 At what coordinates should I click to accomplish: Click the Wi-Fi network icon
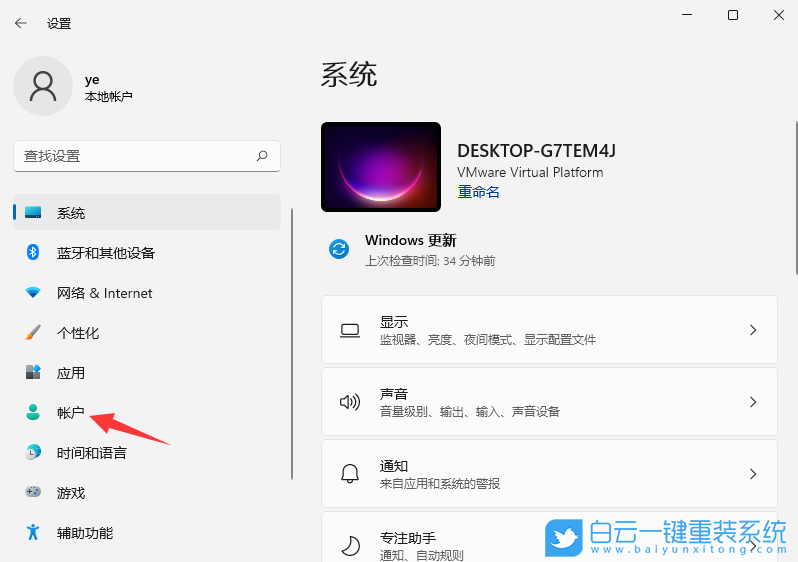[x=33, y=293]
